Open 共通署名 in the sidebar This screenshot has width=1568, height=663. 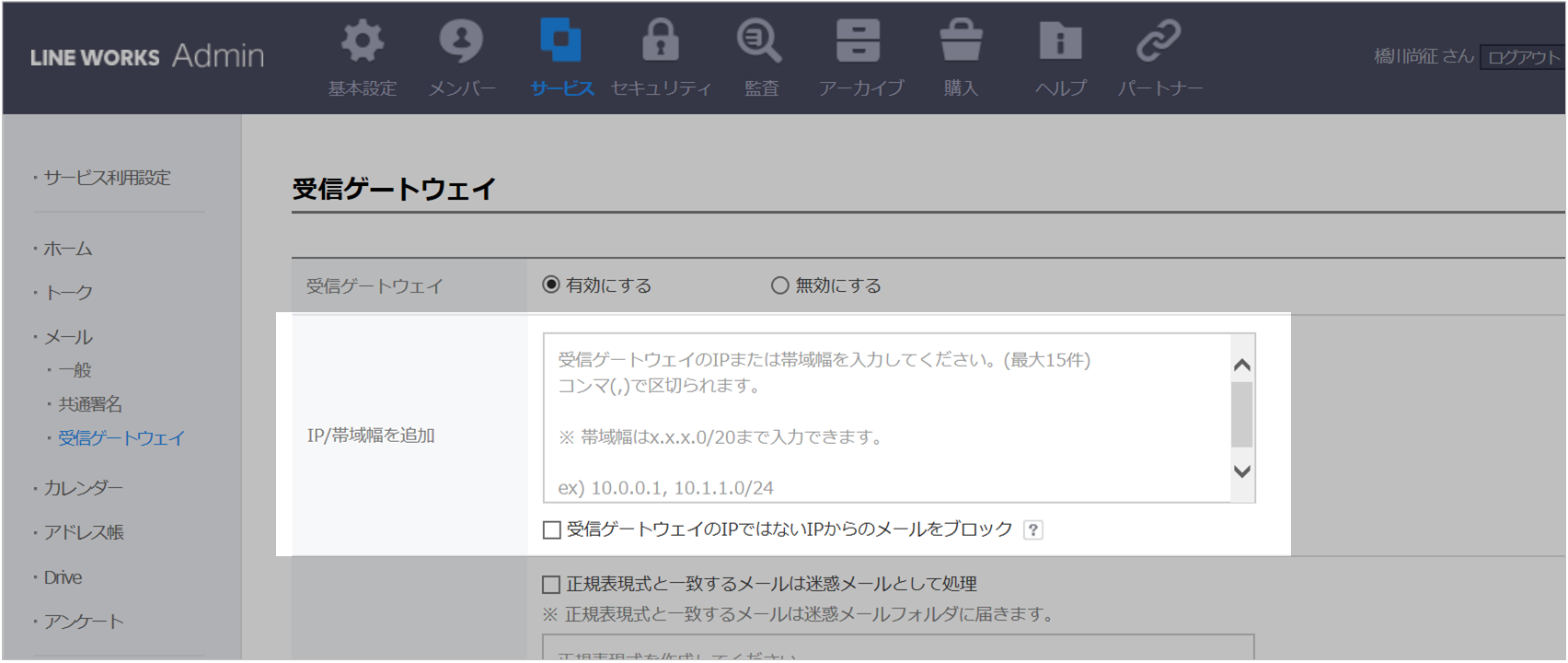(90, 404)
